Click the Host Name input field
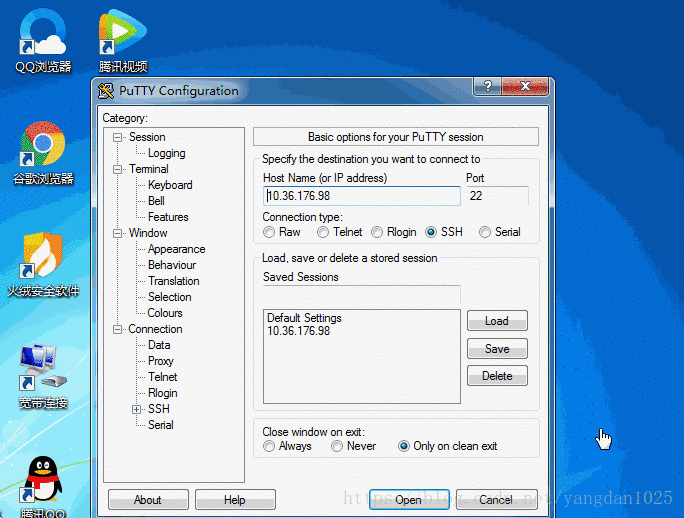 point(362,196)
